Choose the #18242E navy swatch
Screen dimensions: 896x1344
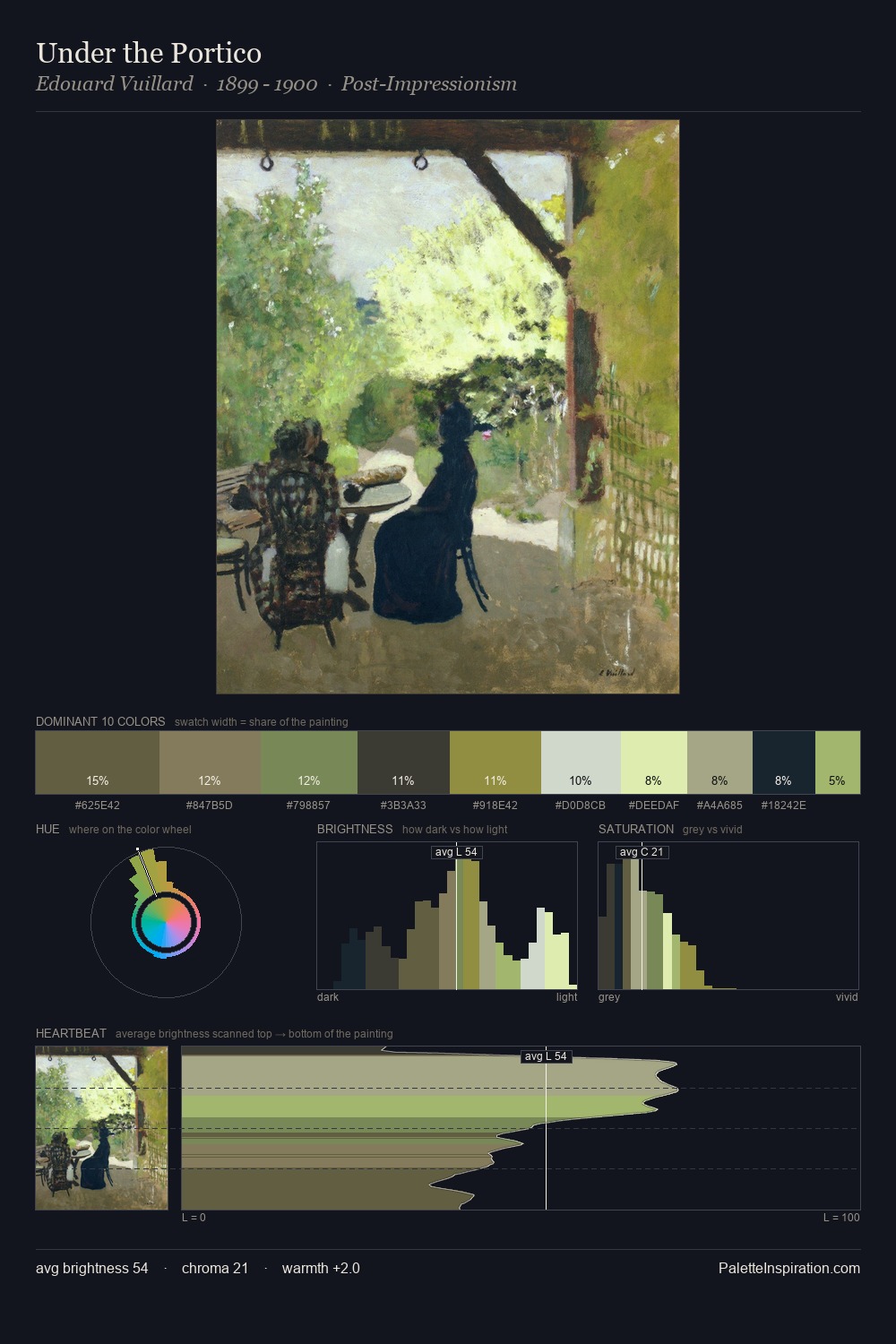784,762
